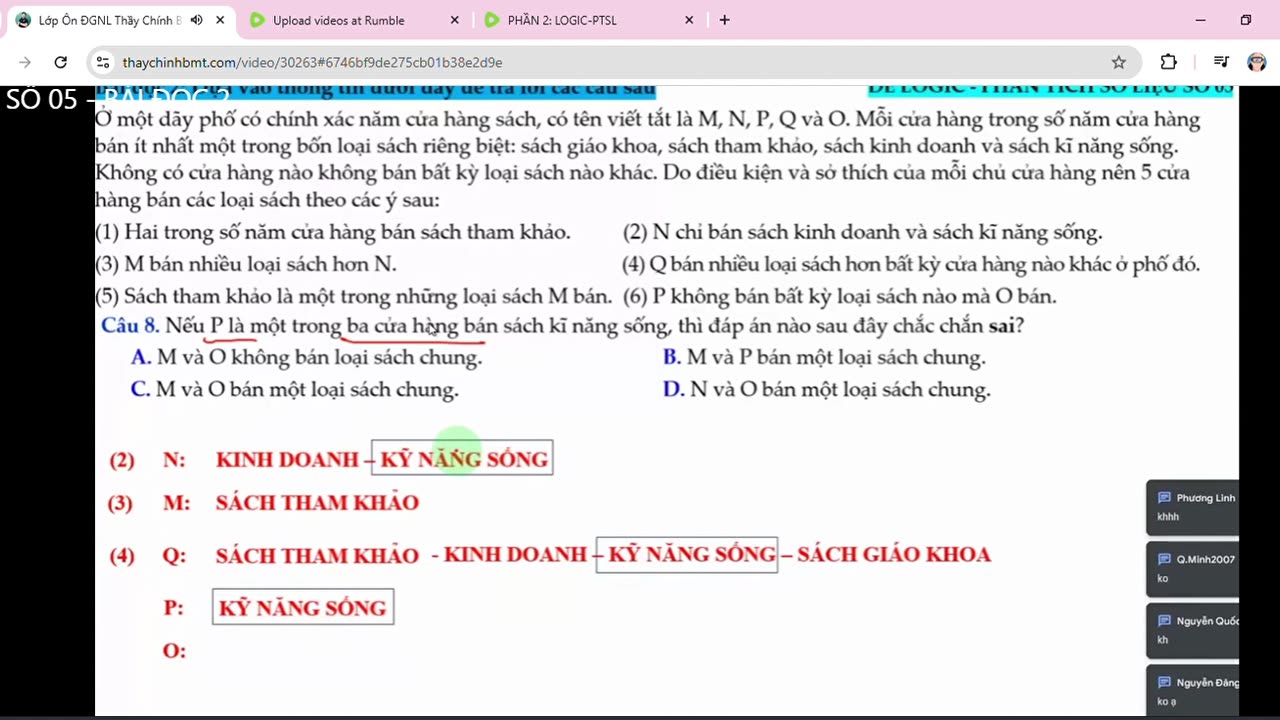
Task: Click the Câu 8 question label
Action: click(x=131, y=326)
